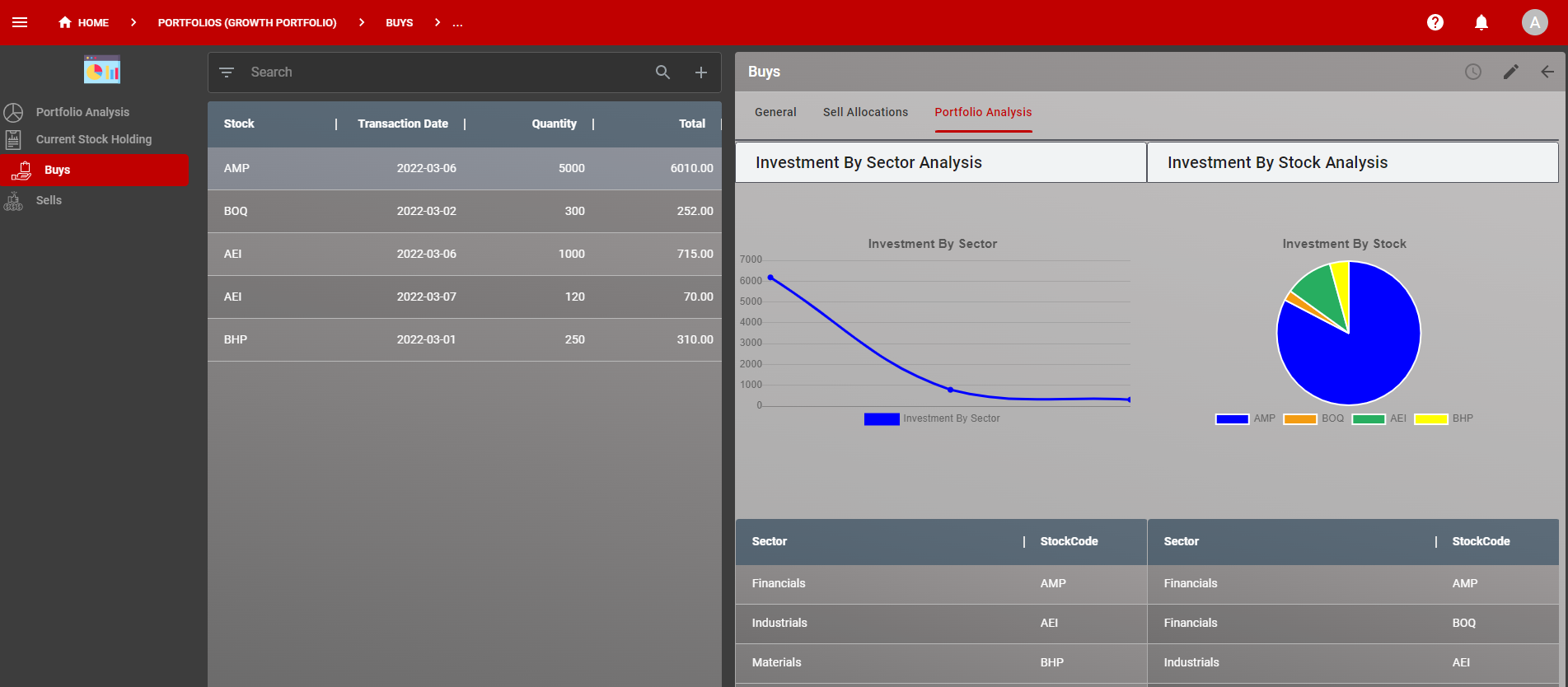Open the user avatar menu
The image size is (1568, 687).
pos(1535,22)
